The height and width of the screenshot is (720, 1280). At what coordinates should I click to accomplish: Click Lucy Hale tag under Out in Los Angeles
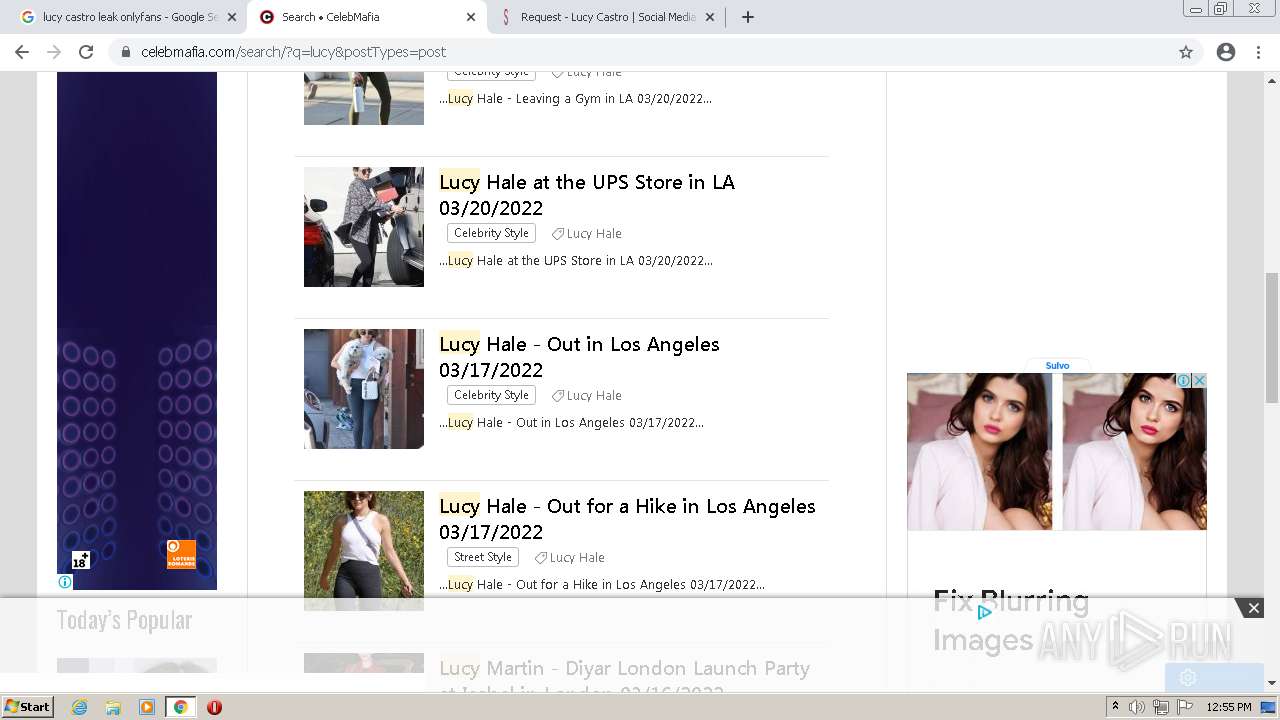coord(594,396)
